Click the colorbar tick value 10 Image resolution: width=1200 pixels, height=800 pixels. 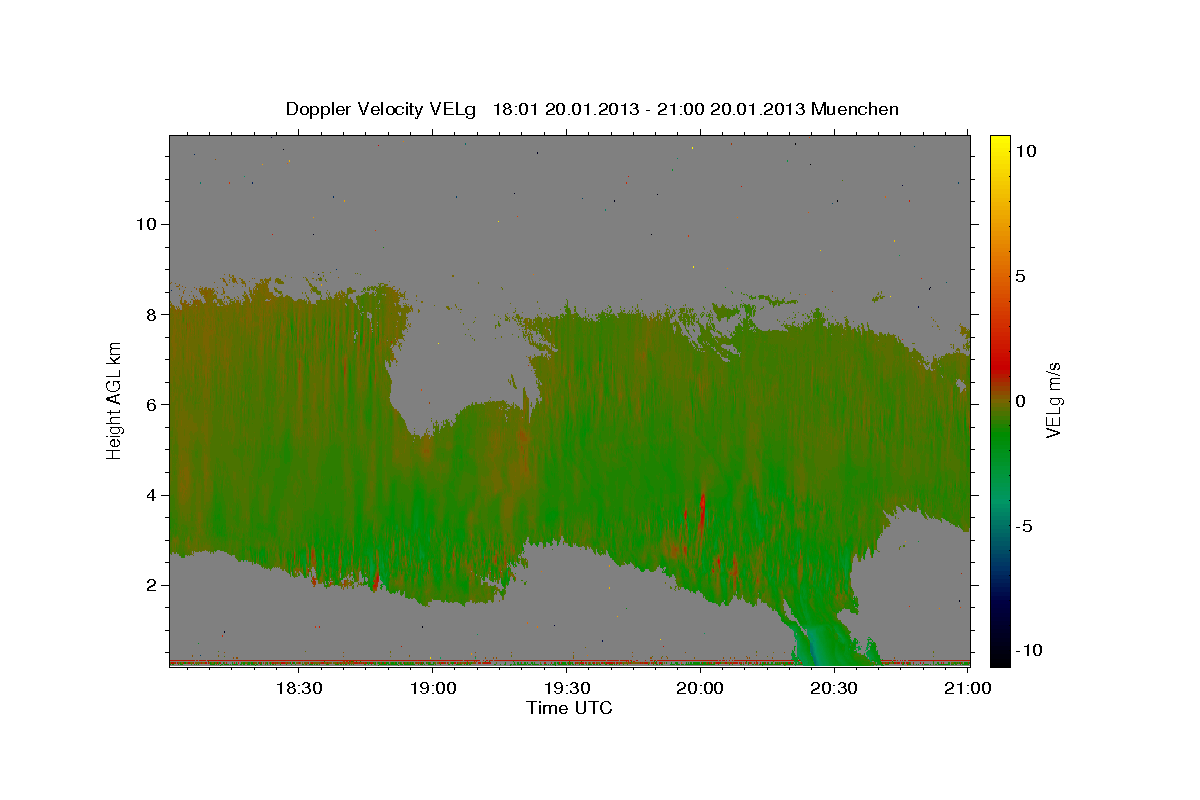pos(1025,151)
